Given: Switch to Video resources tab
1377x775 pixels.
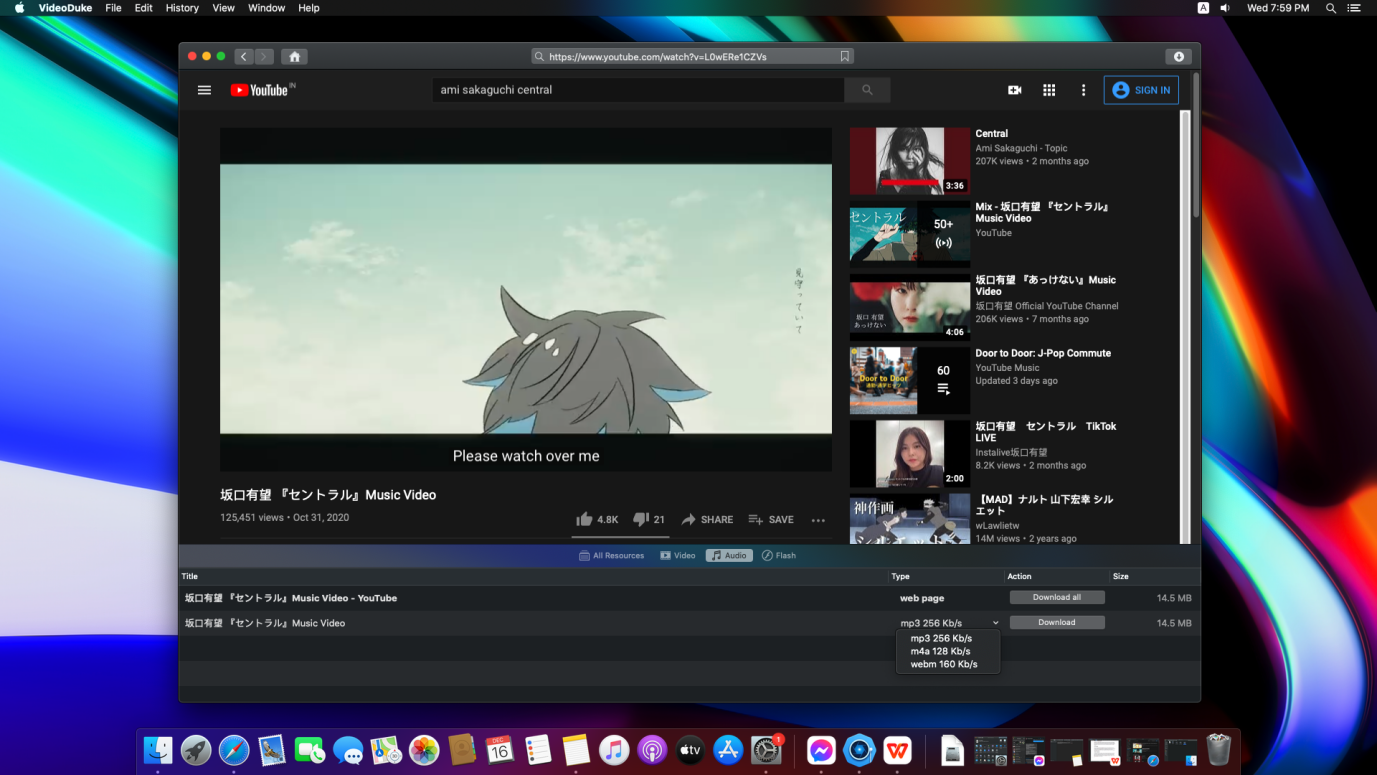Looking at the screenshot, I should (677, 556).
